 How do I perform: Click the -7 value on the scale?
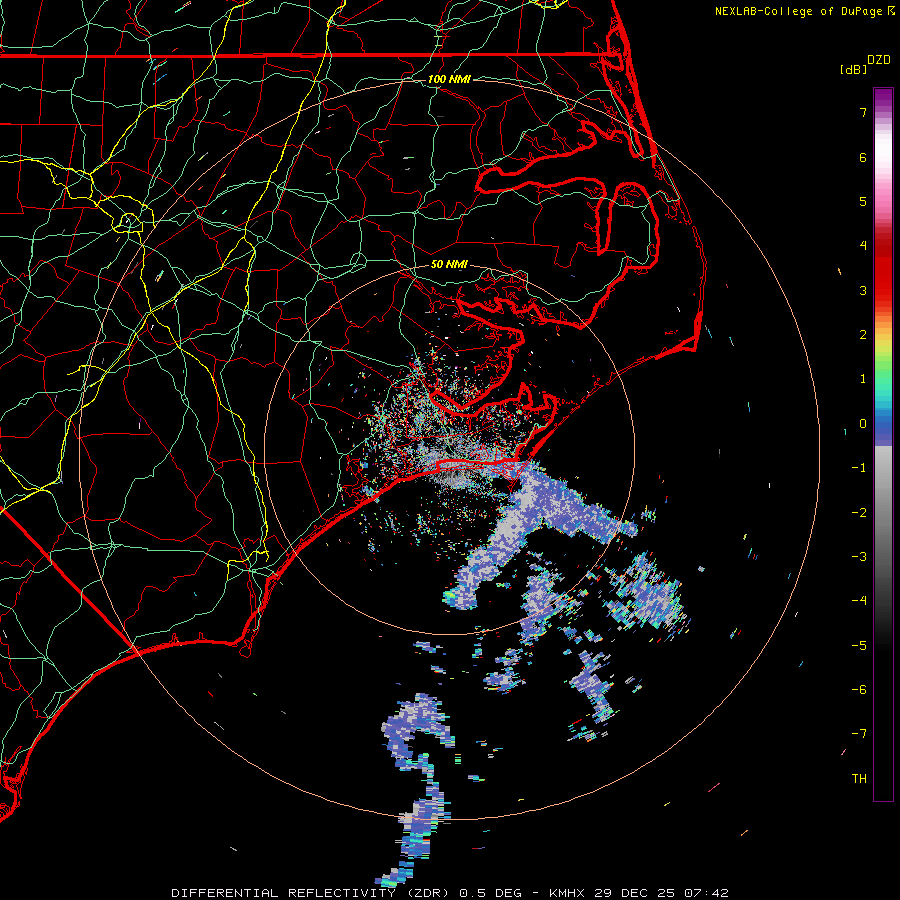point(859,734)
